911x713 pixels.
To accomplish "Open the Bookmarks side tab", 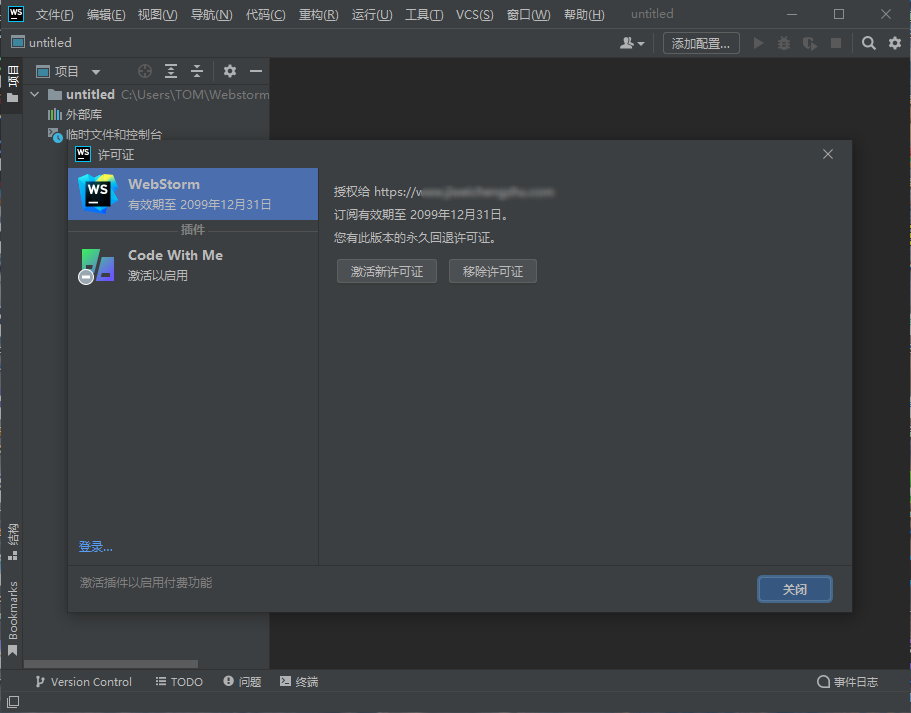I will click(x=12, y=618).
